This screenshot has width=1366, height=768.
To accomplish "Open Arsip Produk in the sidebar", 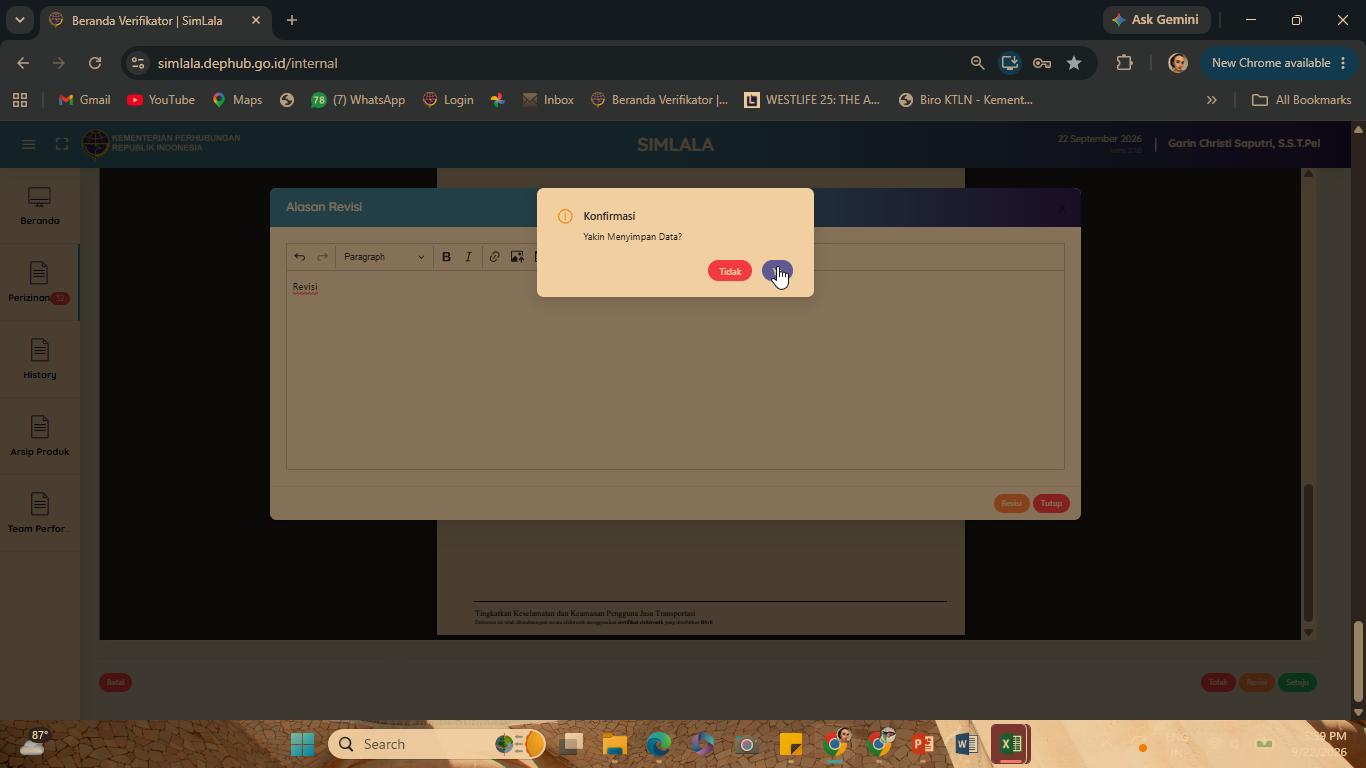I will coord(39,437).
